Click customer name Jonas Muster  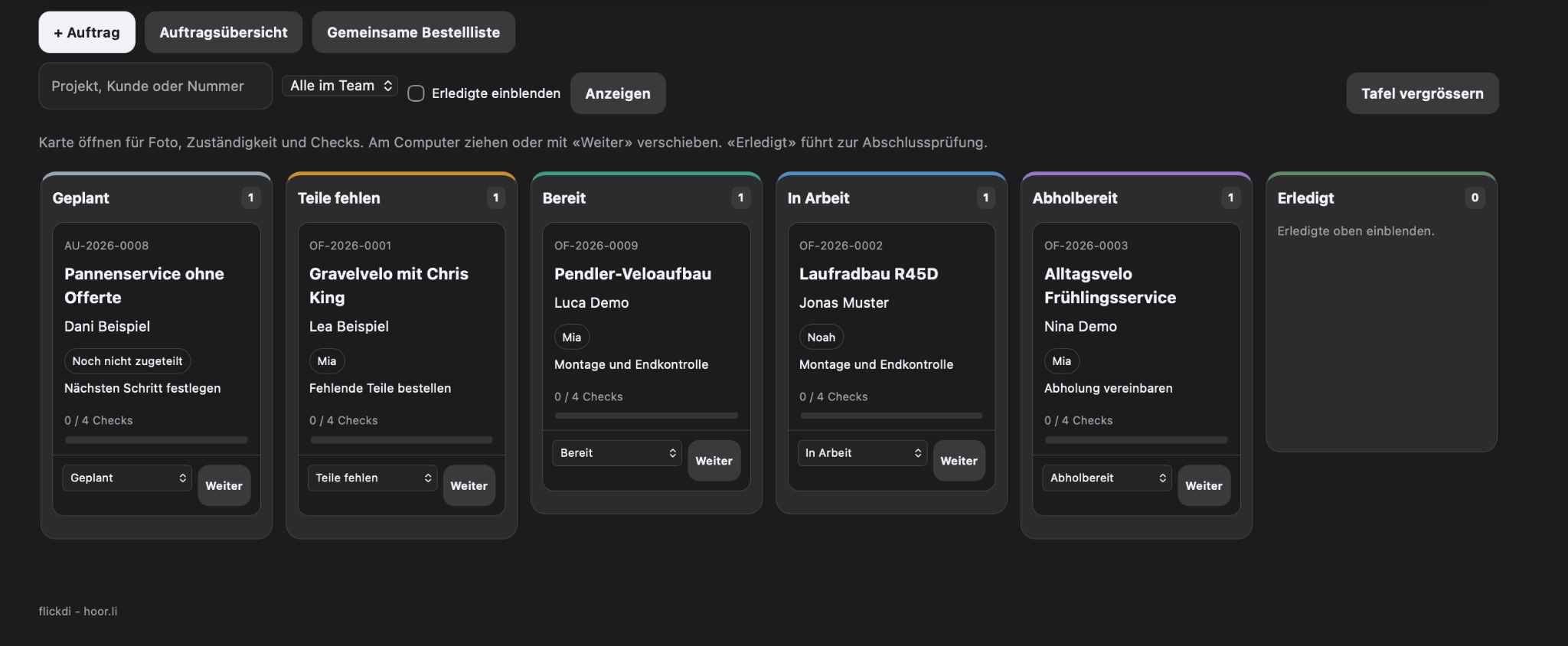[x=844, y=303]
